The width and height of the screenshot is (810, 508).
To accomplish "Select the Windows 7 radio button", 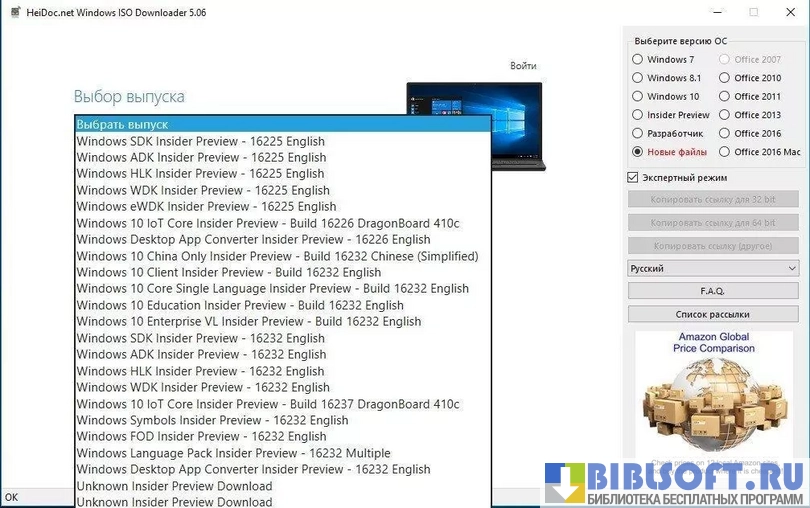I will (638, 60).
